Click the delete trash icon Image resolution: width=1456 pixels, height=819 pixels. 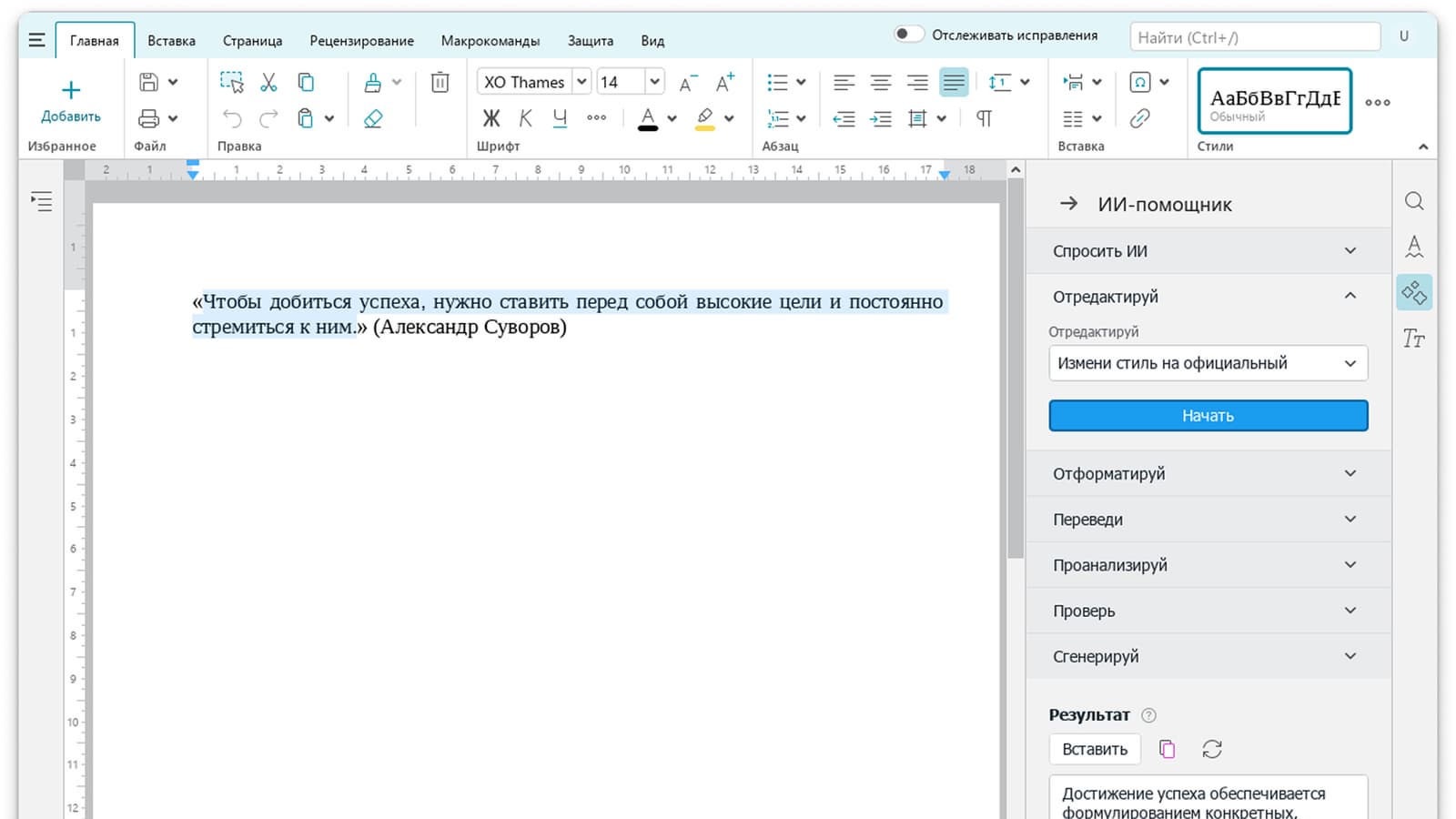(x=440, y=83)
